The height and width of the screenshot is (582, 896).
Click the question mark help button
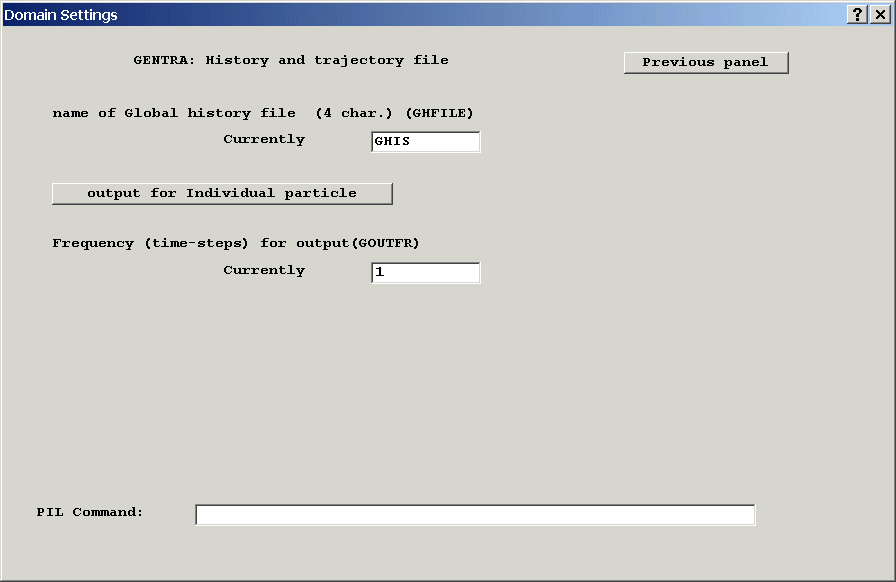tap(857, 14)
